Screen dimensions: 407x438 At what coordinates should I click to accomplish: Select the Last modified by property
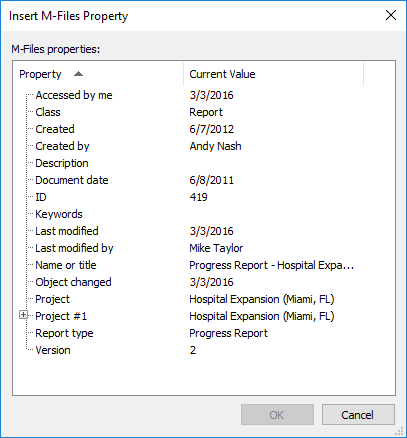[x=74, y=248]
